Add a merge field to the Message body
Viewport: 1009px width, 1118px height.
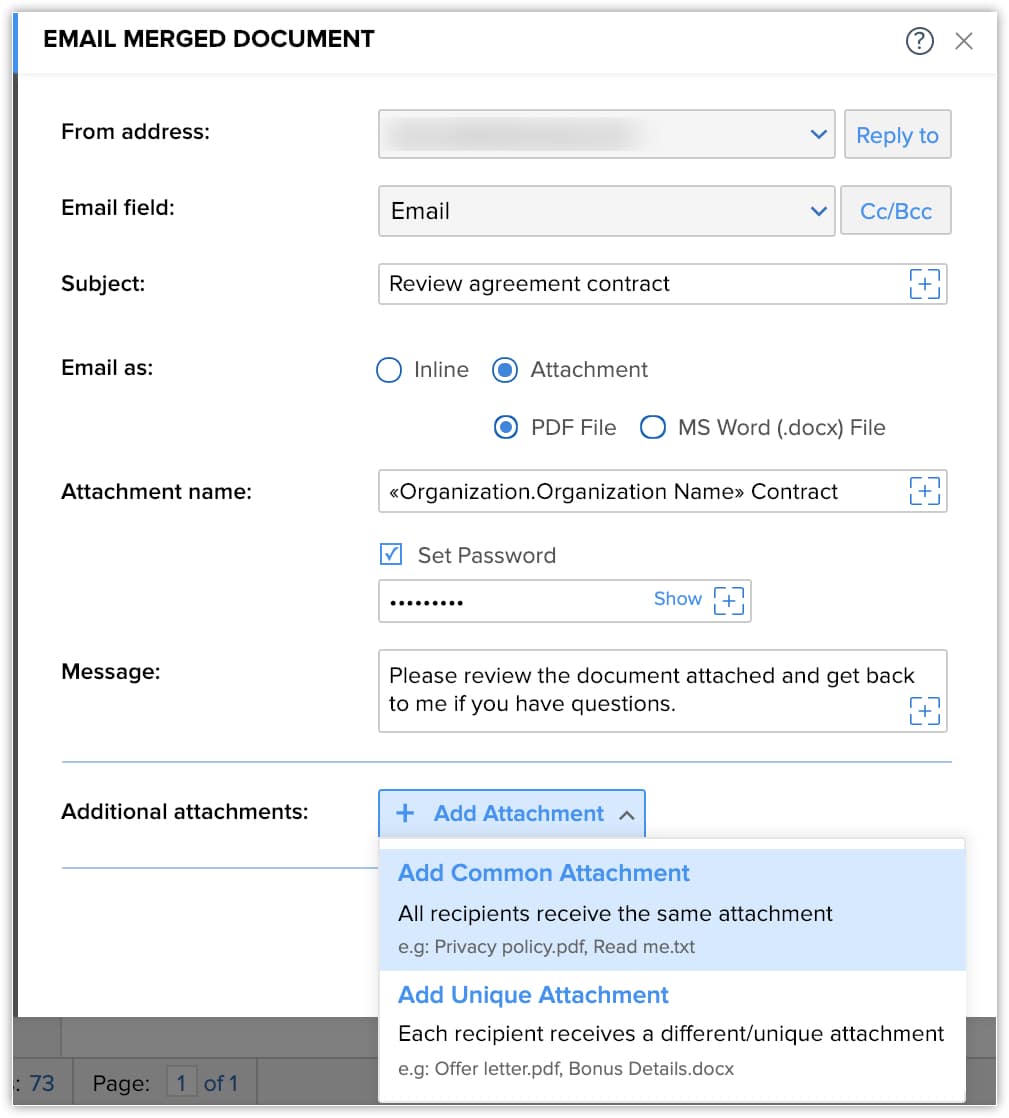point(925,711)
